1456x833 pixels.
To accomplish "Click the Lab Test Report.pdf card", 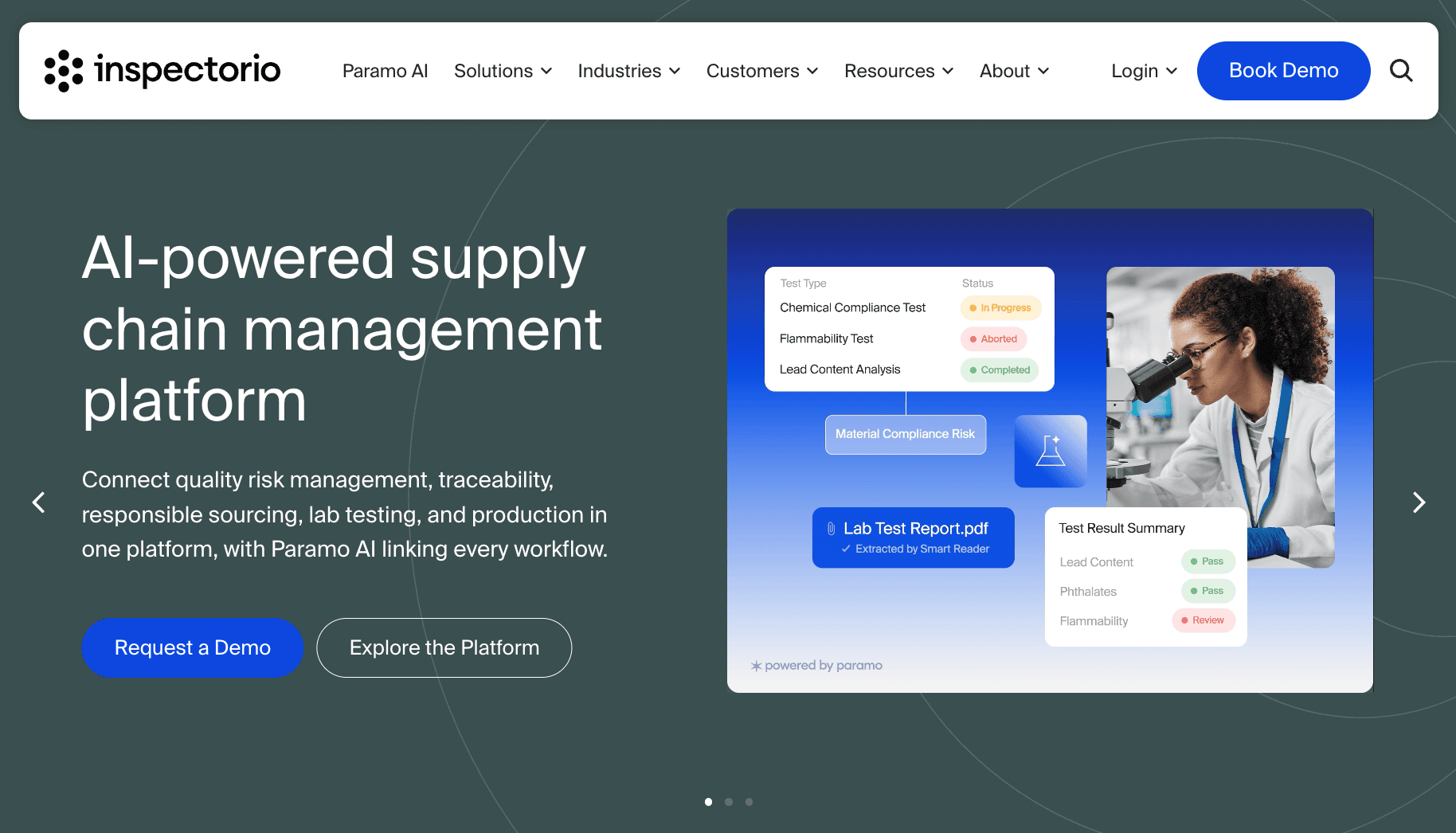I will pyautogui.click(x=914, y=538).
